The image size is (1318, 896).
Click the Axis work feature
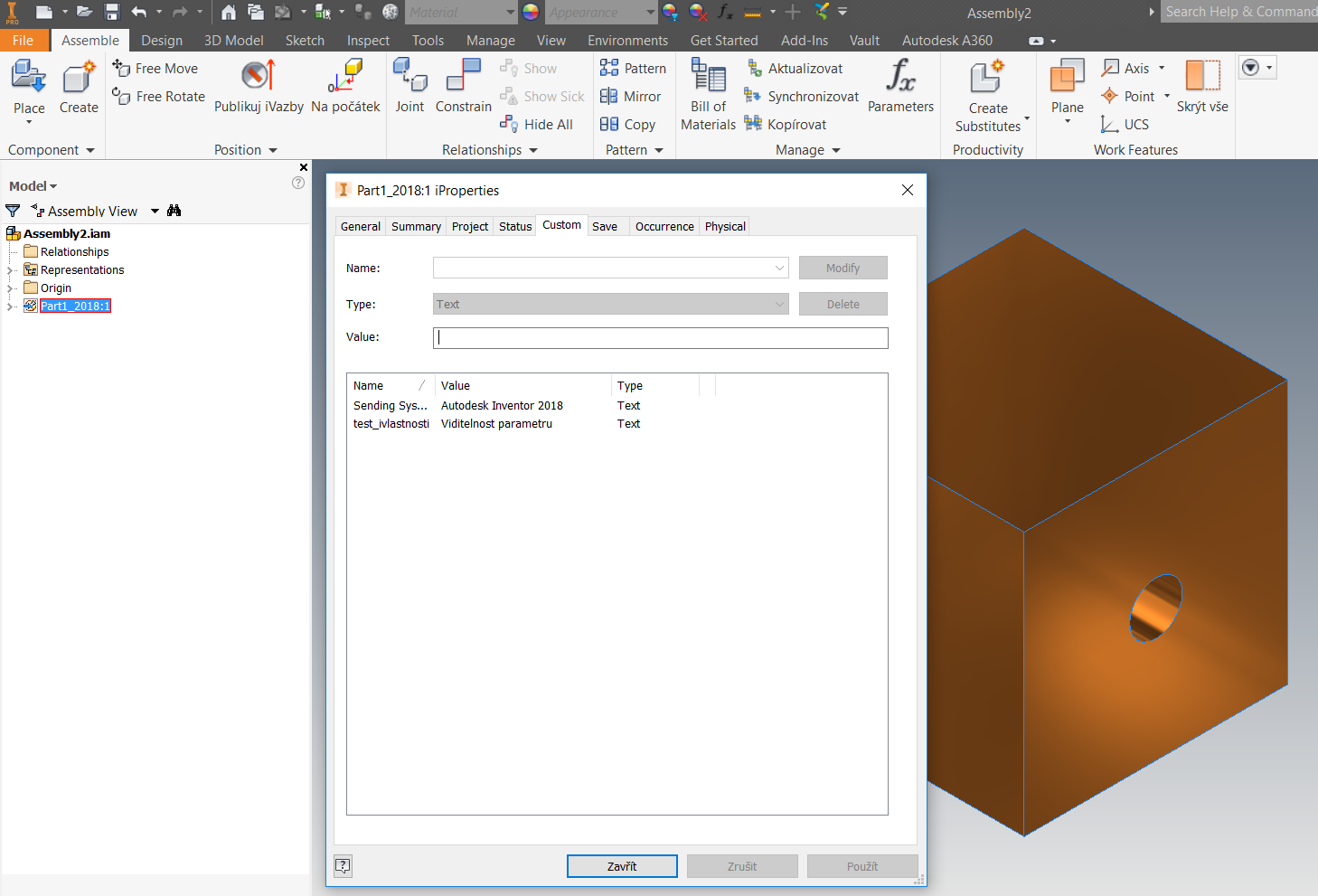click(x=1126, y=68)
